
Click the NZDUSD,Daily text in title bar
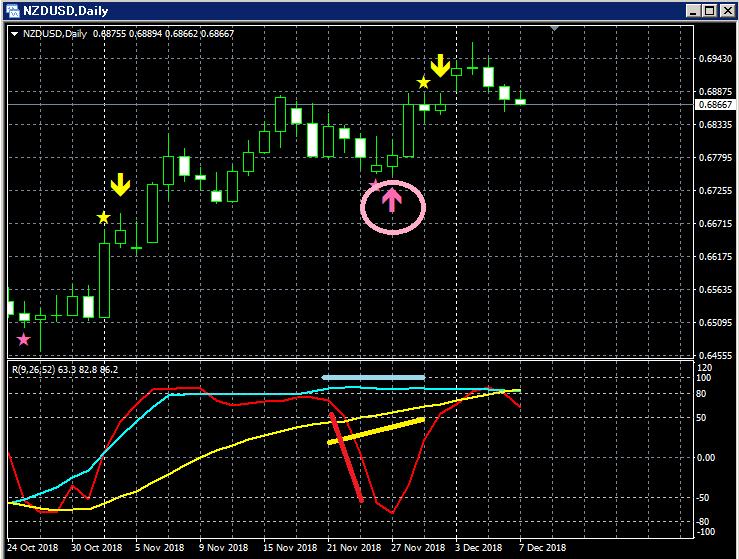click(66, 10)
